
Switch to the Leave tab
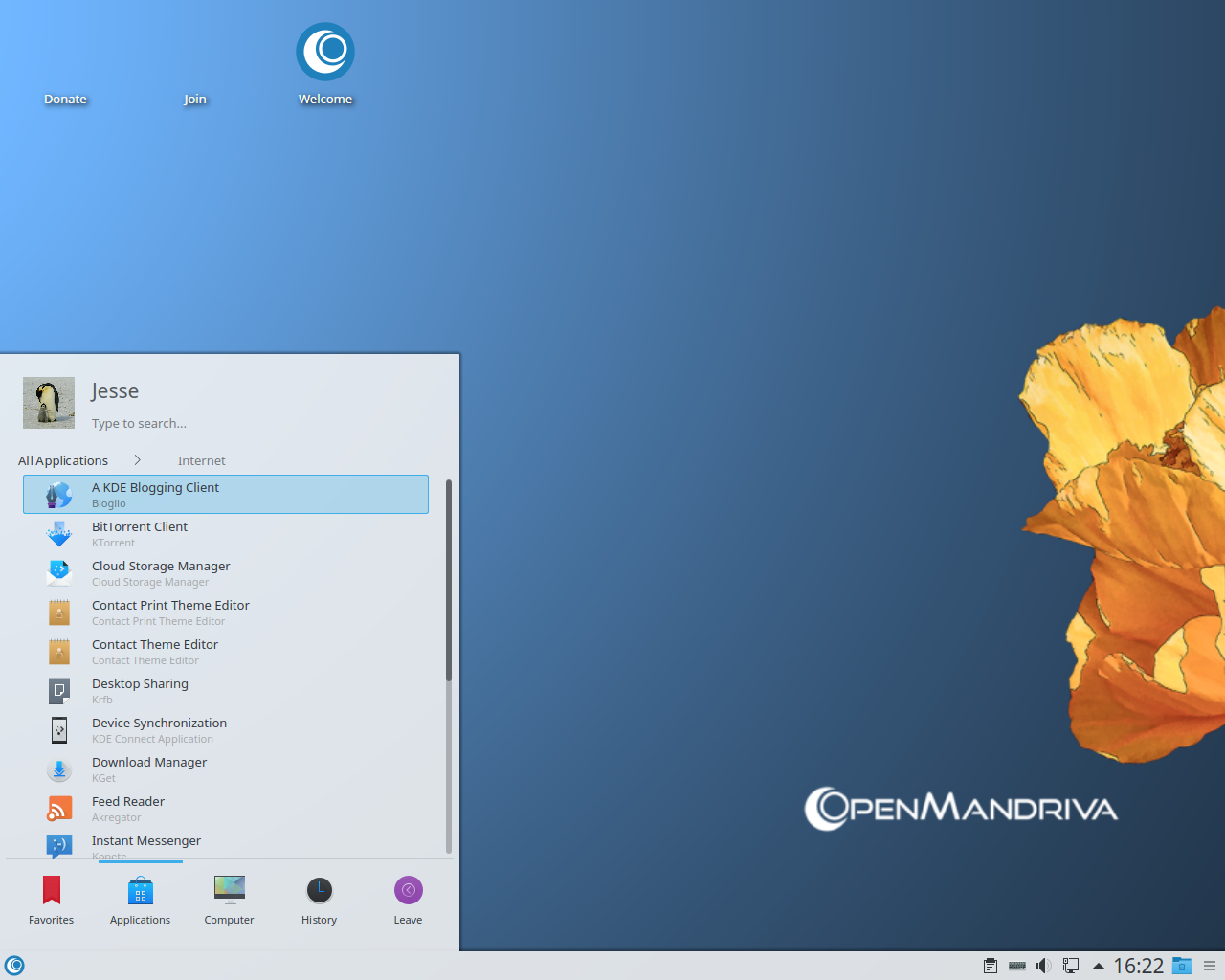[x=408, y=901]
